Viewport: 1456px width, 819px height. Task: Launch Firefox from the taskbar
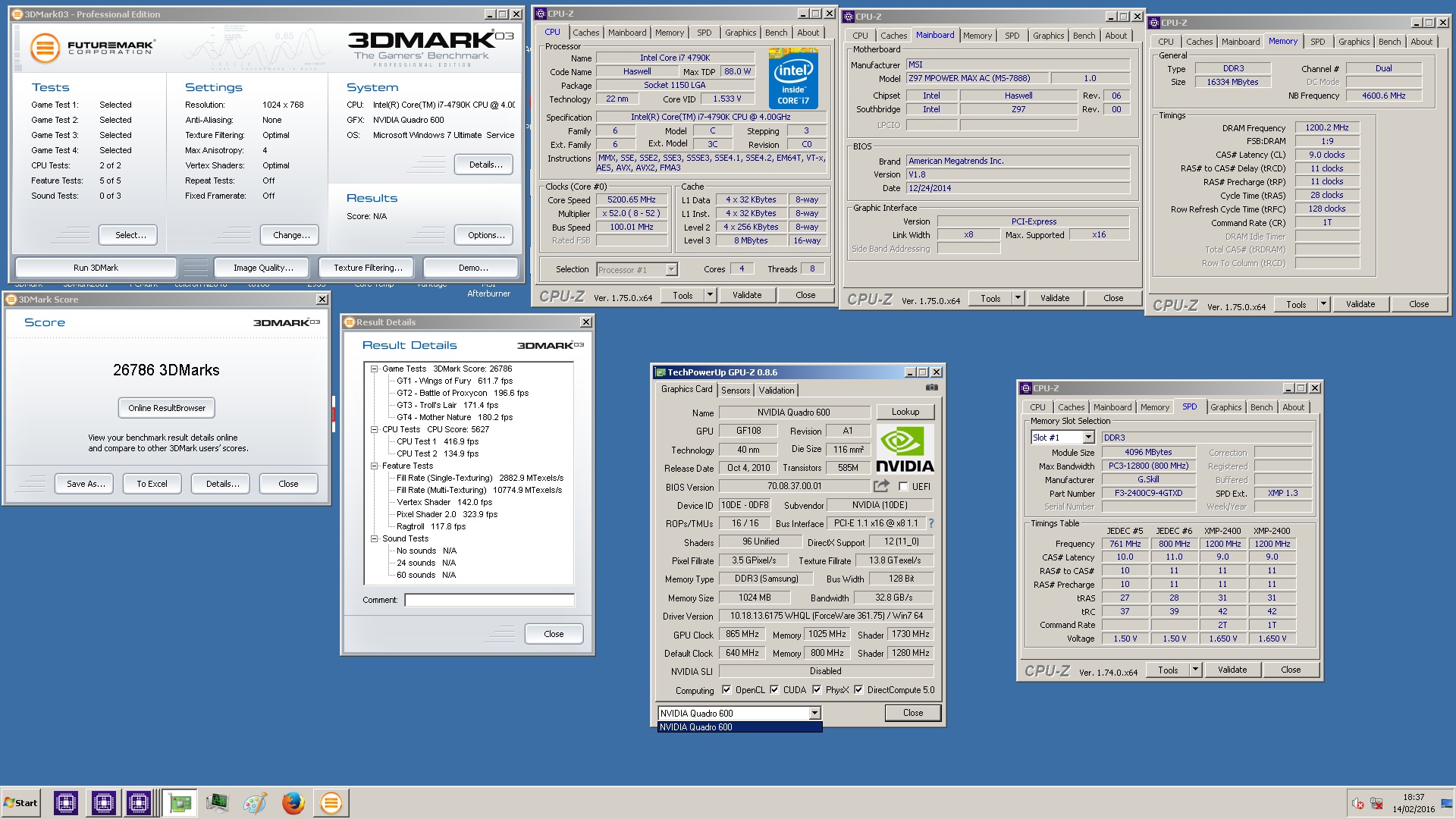click(293, 803)
